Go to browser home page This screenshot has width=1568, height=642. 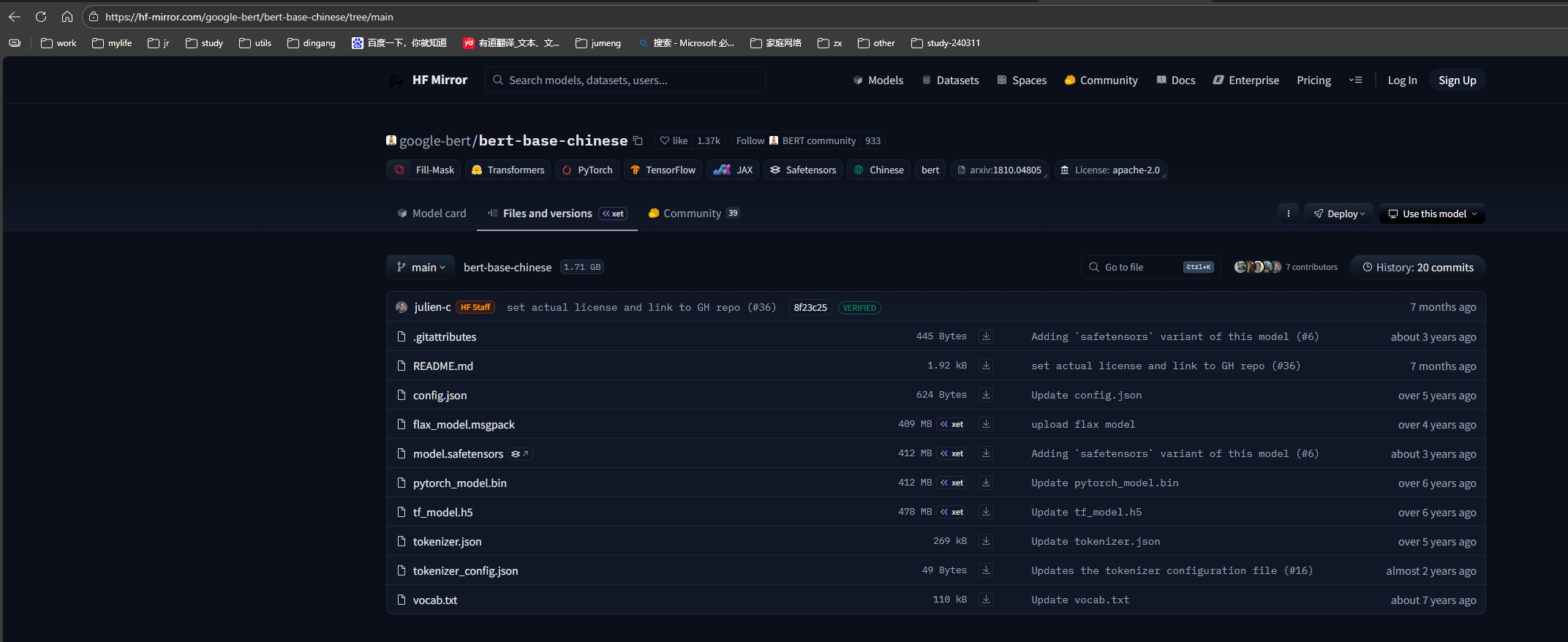67,17
